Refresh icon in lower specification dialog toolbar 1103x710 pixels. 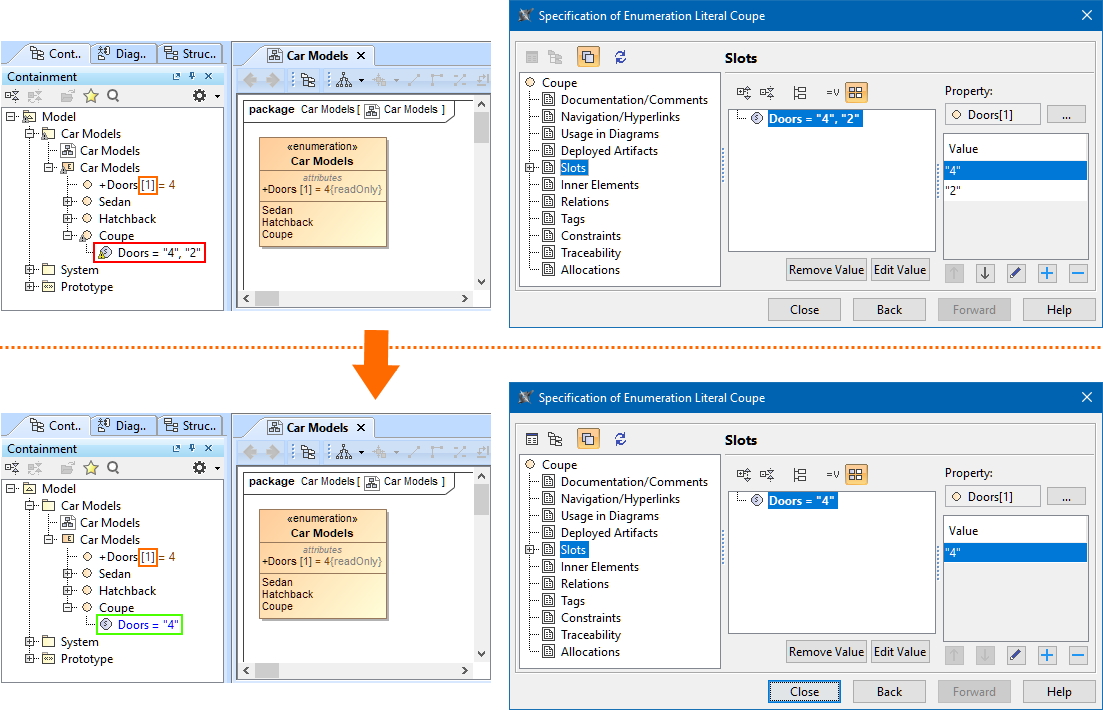620,439
